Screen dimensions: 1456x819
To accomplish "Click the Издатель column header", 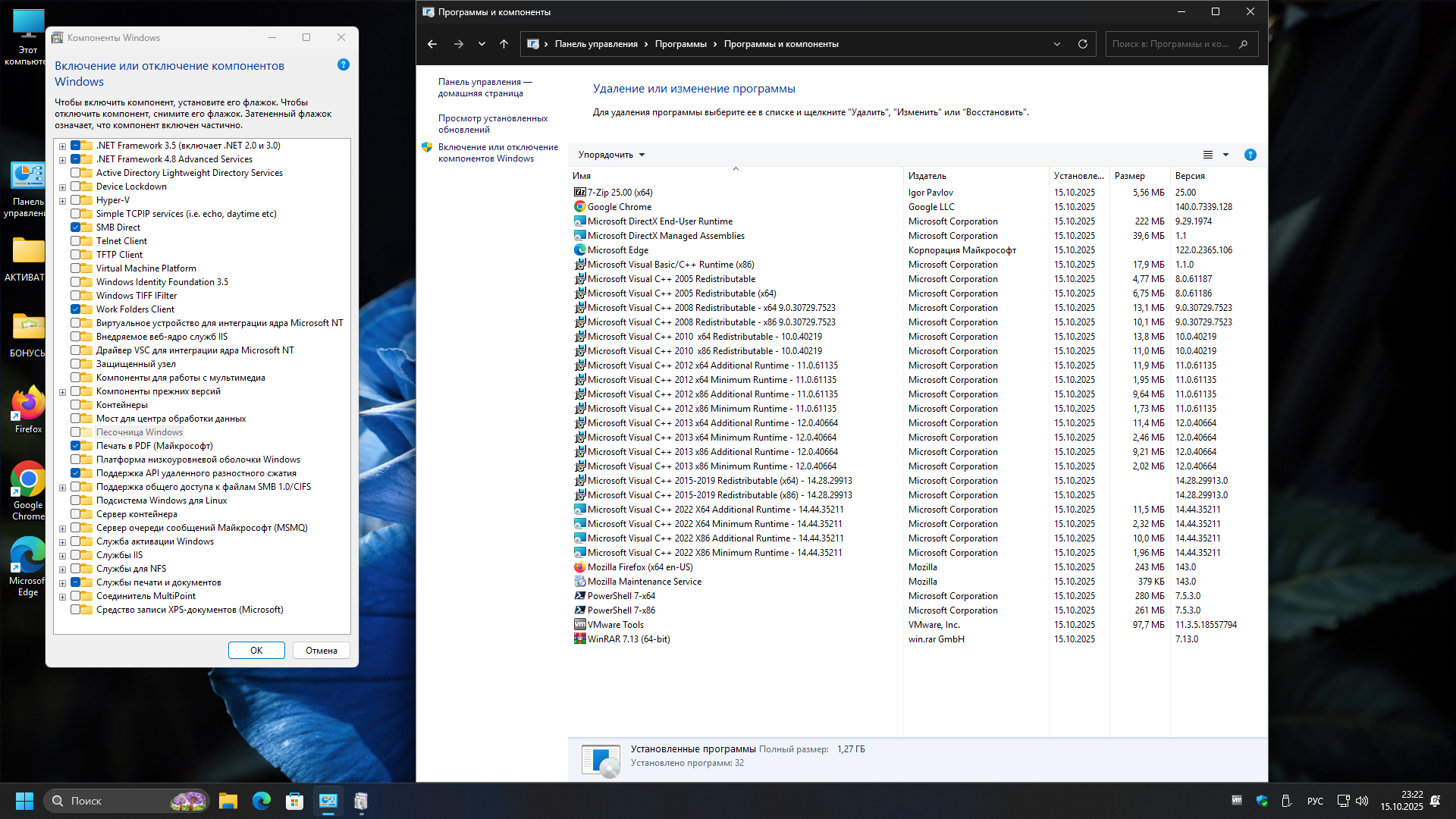I will coord(927,176).
